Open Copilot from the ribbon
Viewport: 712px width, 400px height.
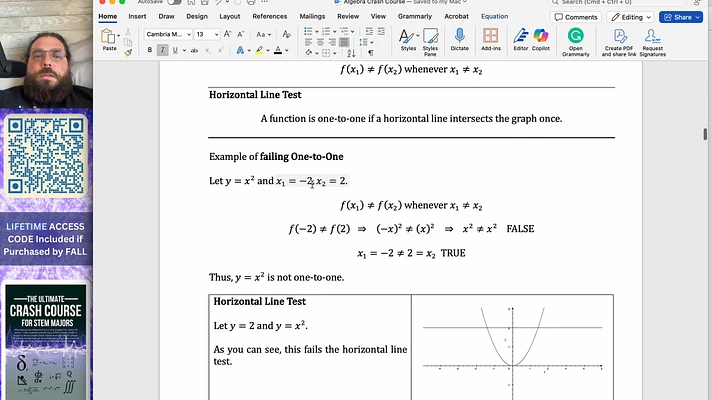click(540, 39)
